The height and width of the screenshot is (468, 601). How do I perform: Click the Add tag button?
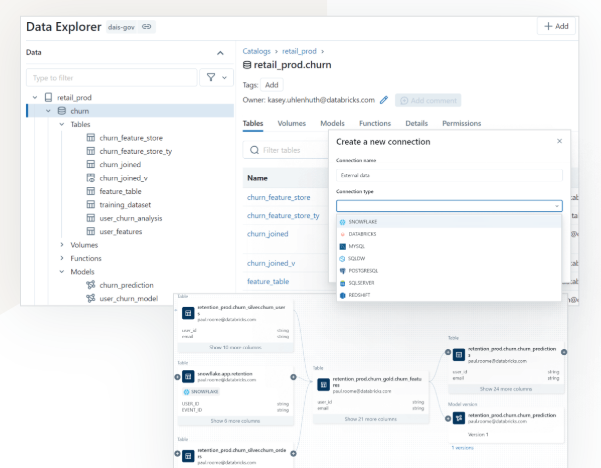[272, 85]
